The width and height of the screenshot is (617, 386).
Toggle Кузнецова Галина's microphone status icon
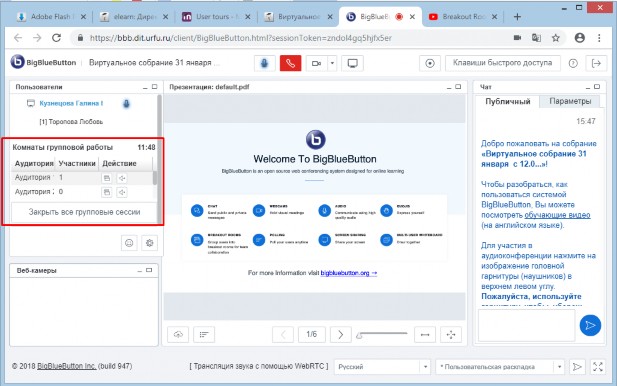(126, 104)
